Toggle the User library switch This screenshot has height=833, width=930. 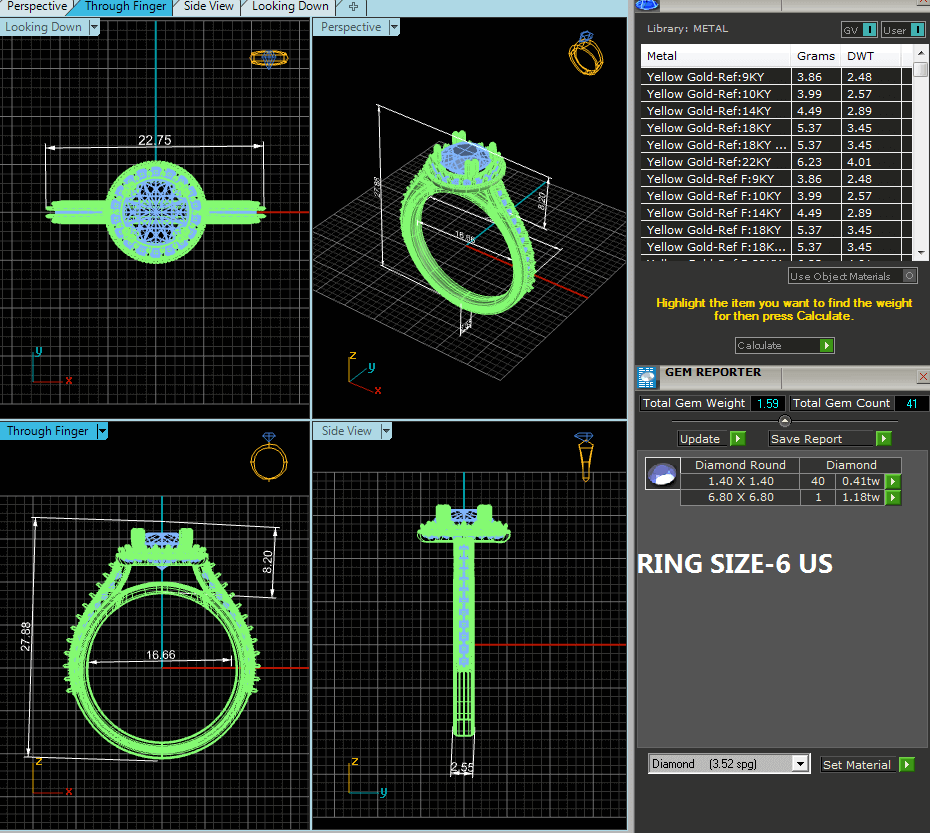tap(917, 30)
